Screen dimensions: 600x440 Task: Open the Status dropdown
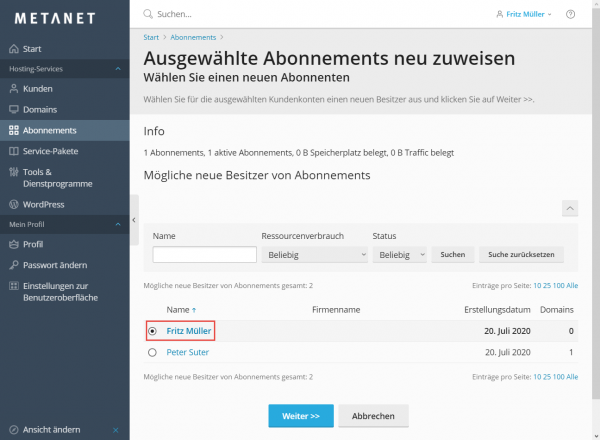tap(400, 255)
